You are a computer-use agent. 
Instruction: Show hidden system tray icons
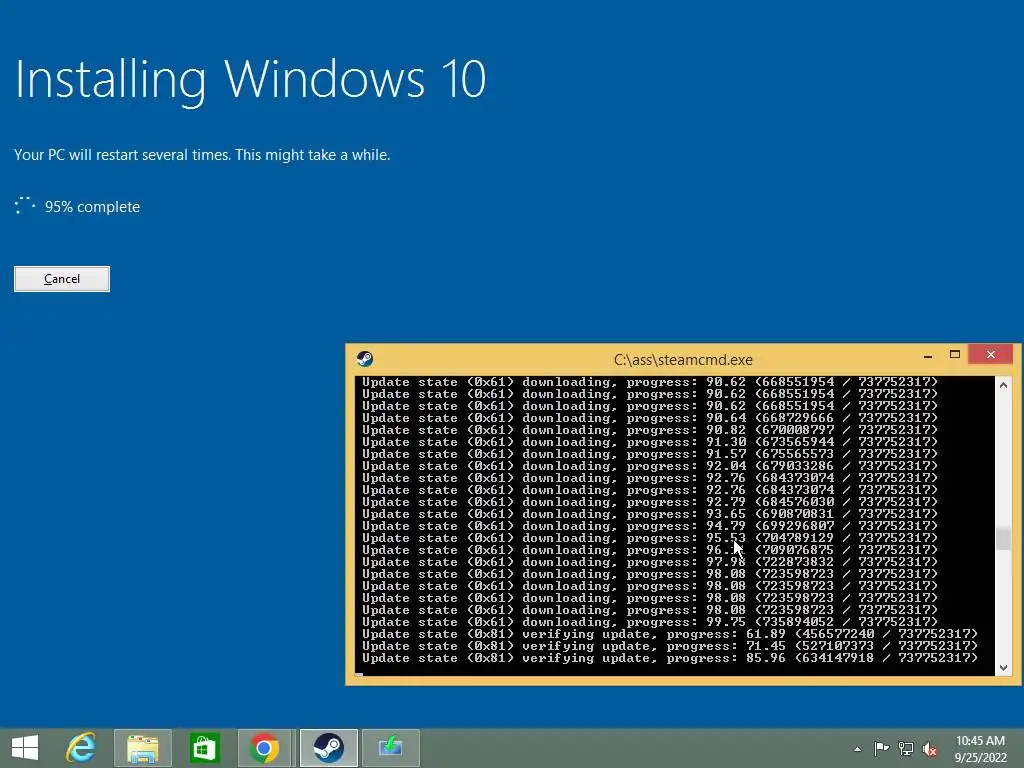pos(857,749)
